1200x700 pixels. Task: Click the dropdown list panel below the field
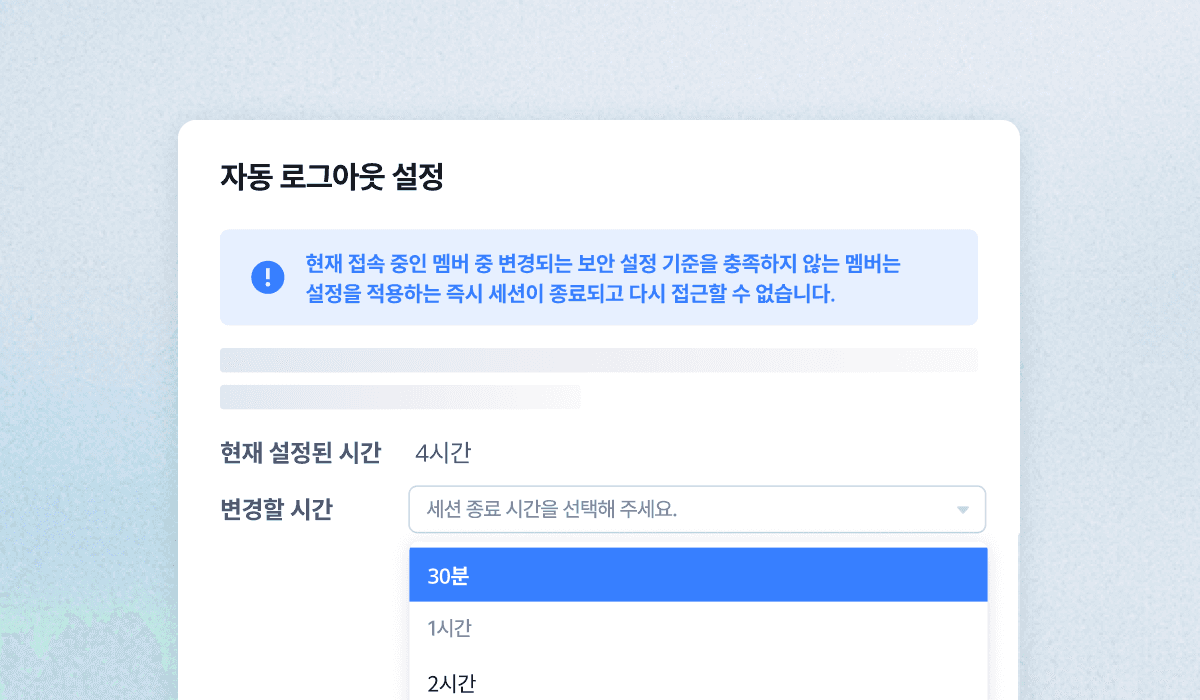pos(697,620)
